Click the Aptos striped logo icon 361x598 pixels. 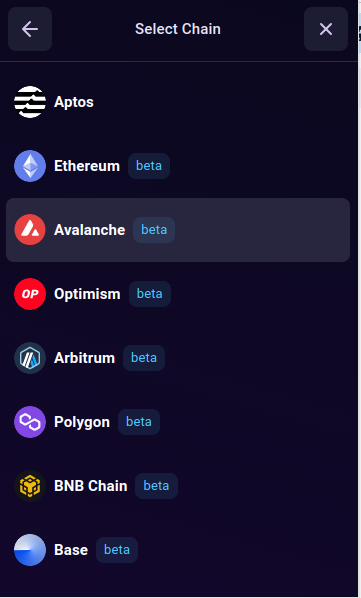[x=30, y=102]
